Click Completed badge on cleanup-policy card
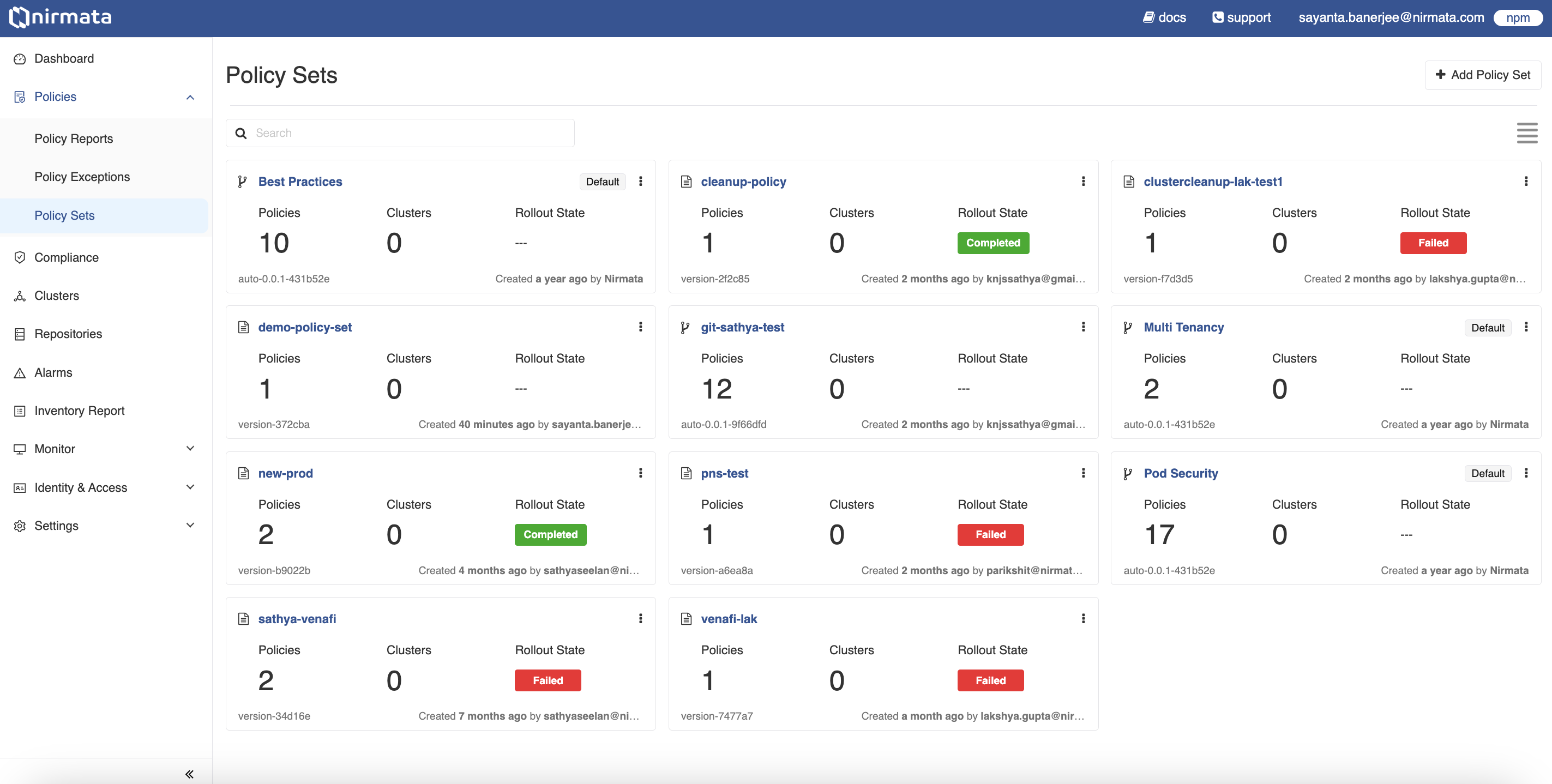Screen dimensions: 1552x784 click(993, 243)
